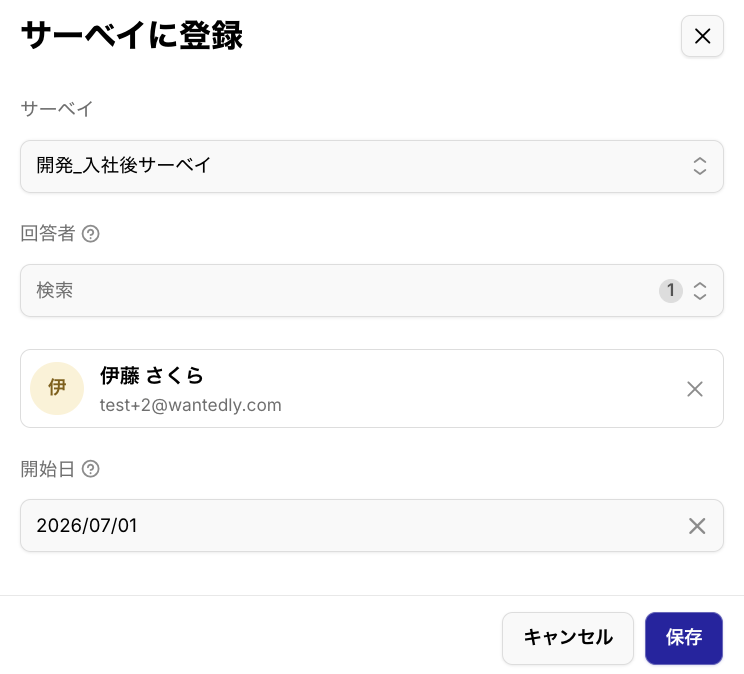The height and width of the screenshot is (674, 744).
Task: Click the help icon next to 開始日
Action: coord(91,469)
